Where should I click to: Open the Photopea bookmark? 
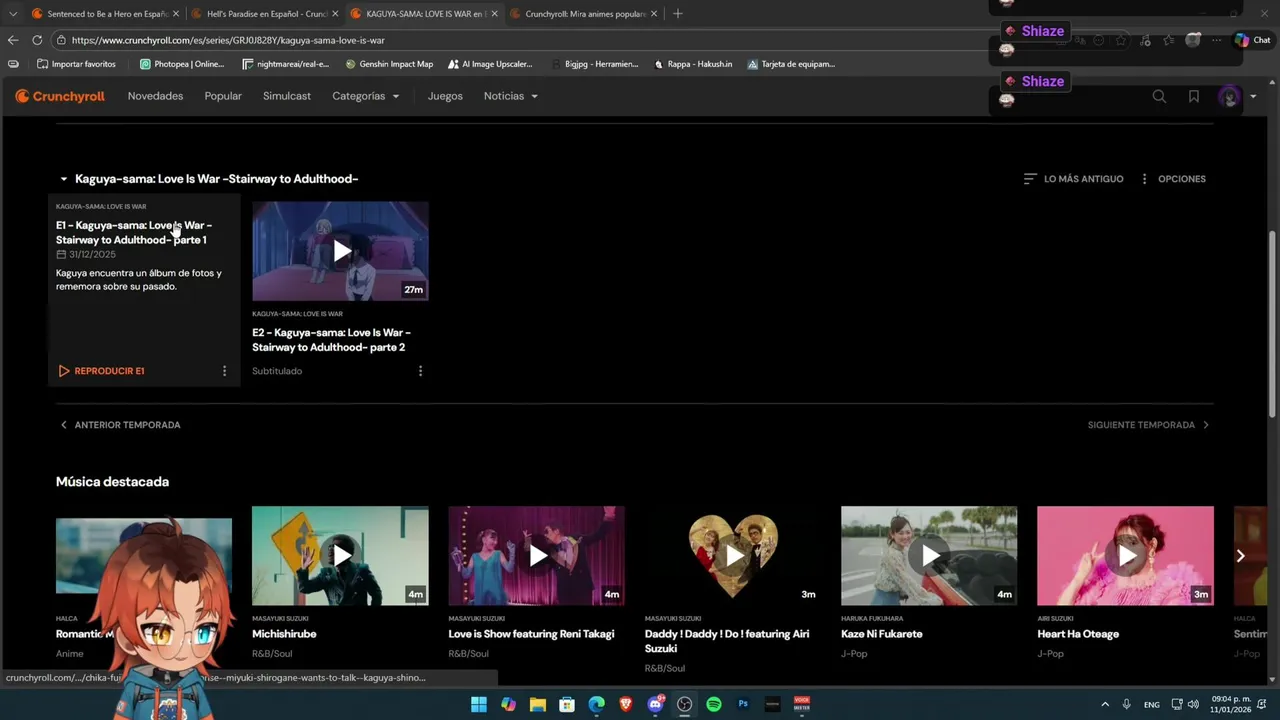click(182, 64)
